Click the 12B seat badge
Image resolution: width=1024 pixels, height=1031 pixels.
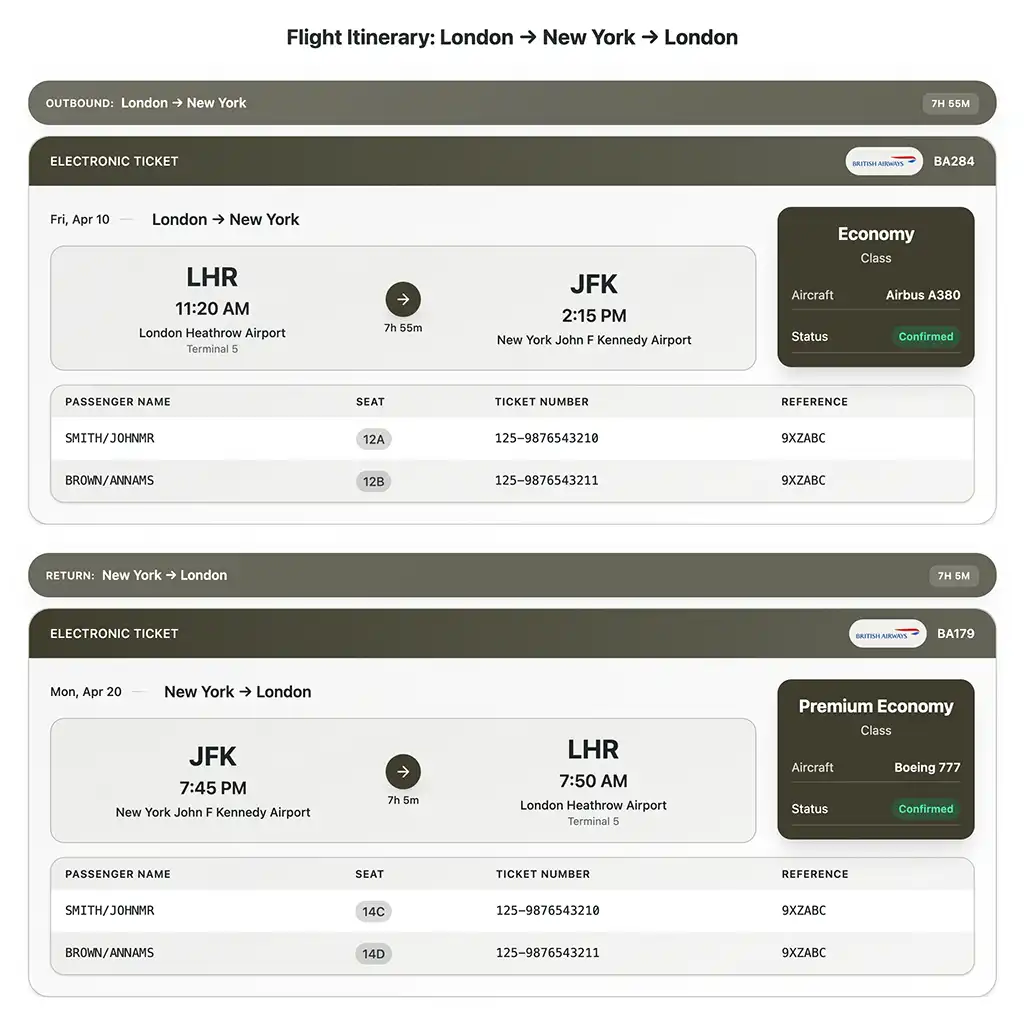click(373, 481)
